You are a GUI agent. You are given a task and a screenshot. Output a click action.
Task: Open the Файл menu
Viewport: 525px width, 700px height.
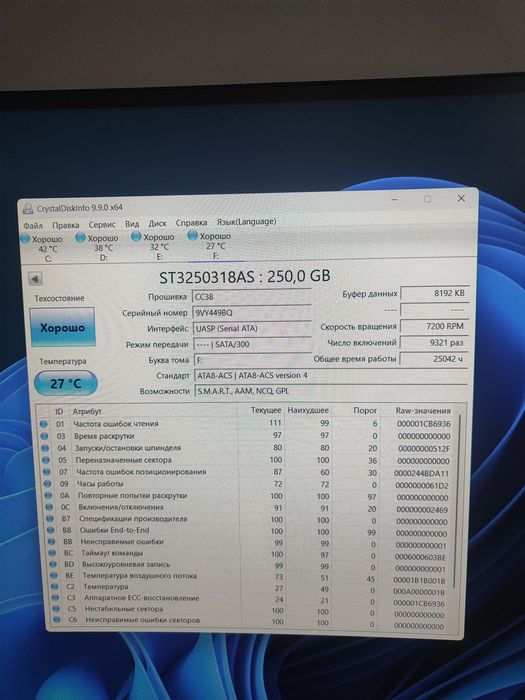pos(33,225)
